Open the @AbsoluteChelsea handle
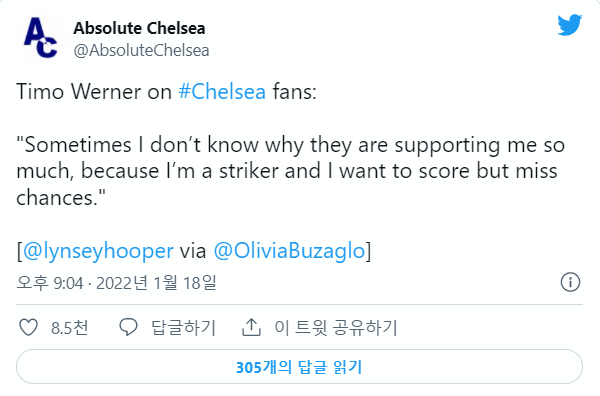Viewport: 600px width, 396px height. [141, 50]
